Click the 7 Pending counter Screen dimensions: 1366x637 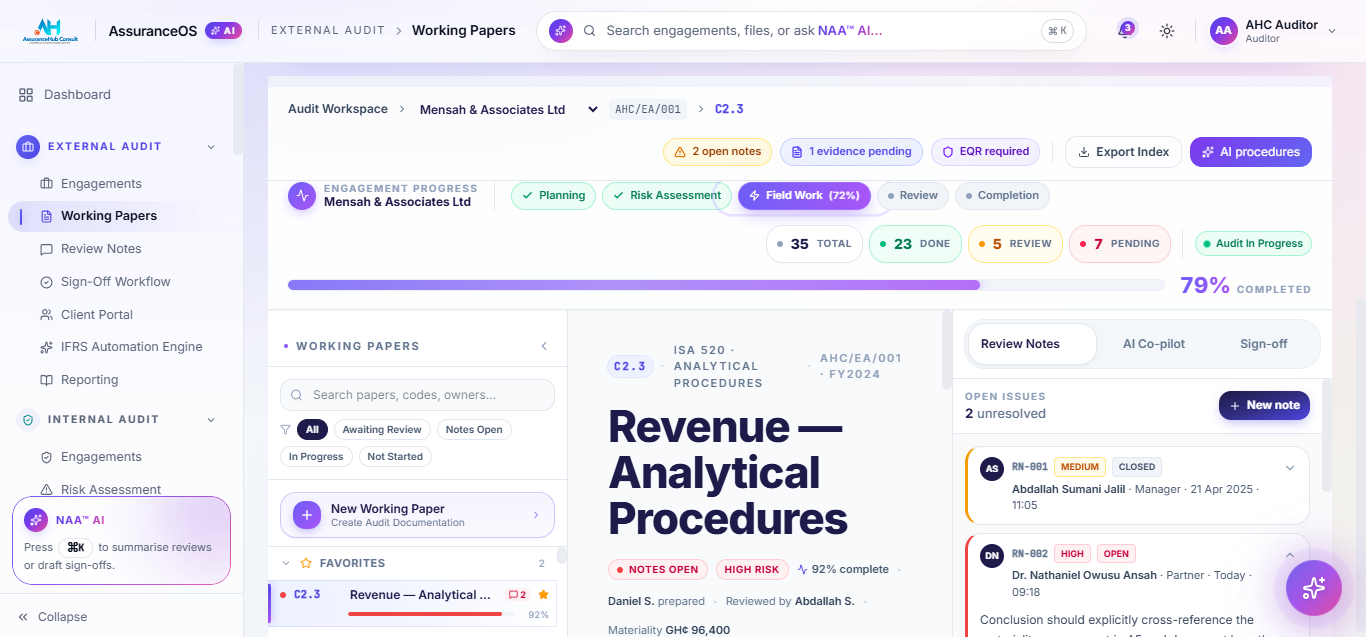pos(1119,244)
